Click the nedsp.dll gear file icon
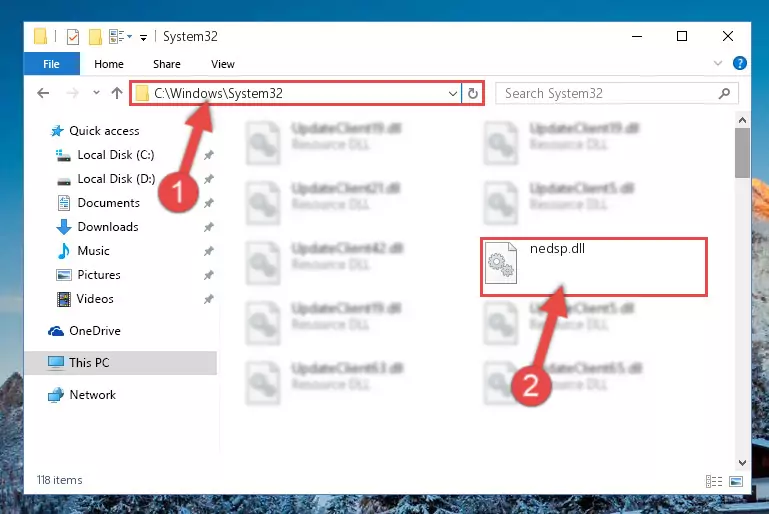Image resolution: width=769 pixels, height=514 pixels. [x=501, y=263]
